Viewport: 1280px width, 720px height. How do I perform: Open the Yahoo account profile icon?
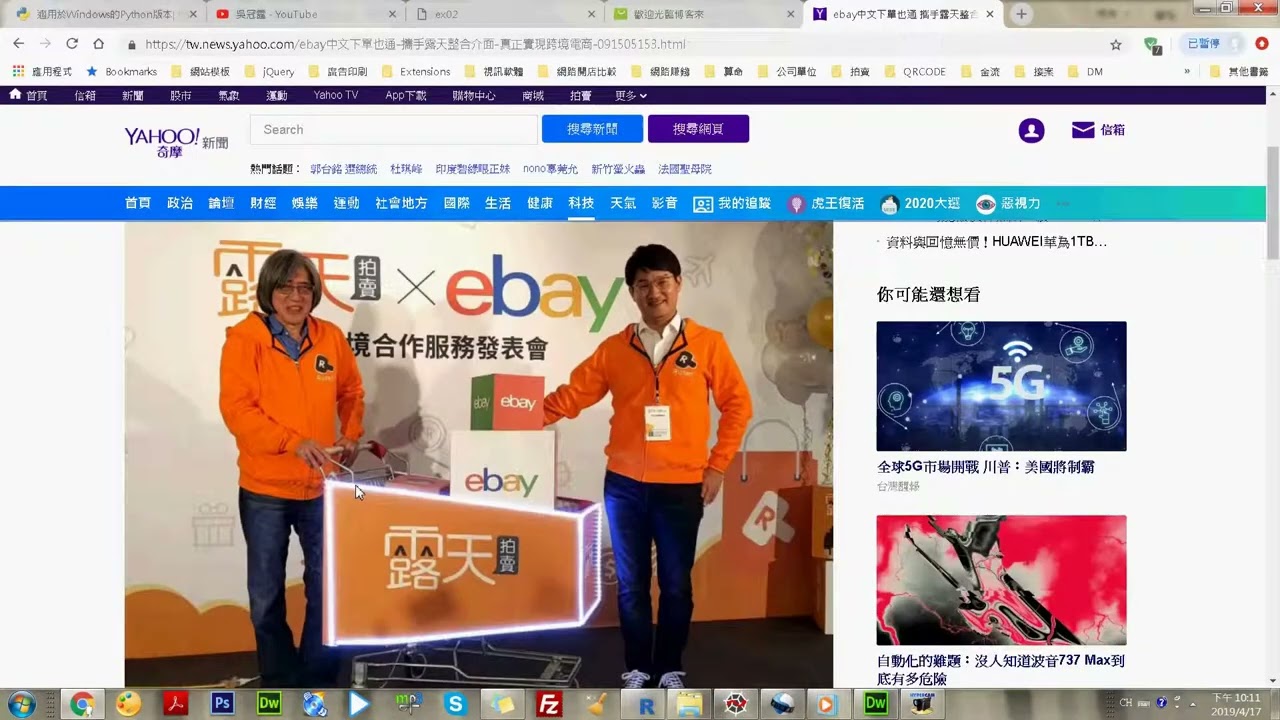point(1031,130)
